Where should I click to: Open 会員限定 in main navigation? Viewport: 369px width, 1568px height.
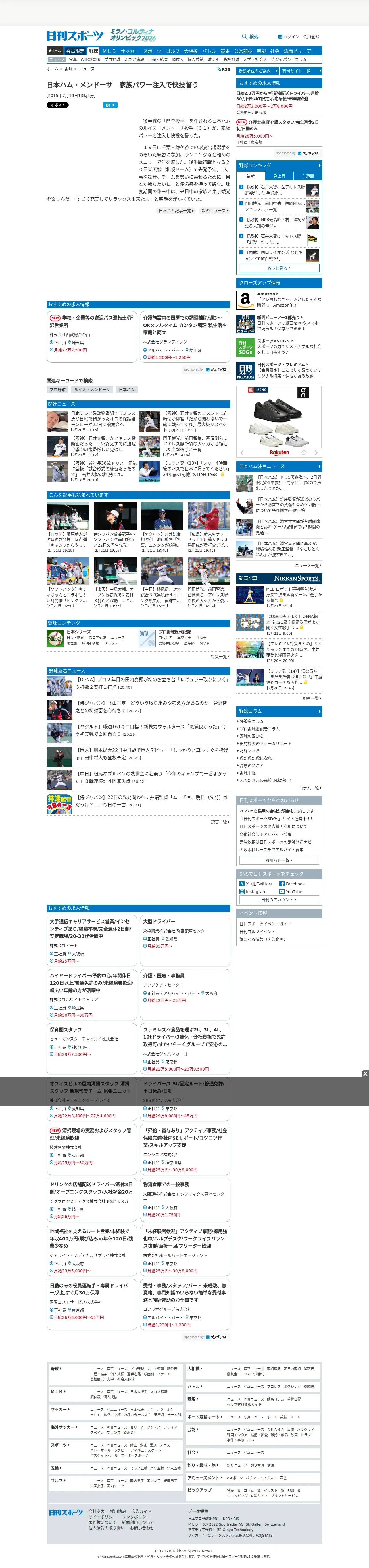pos(75,51)
